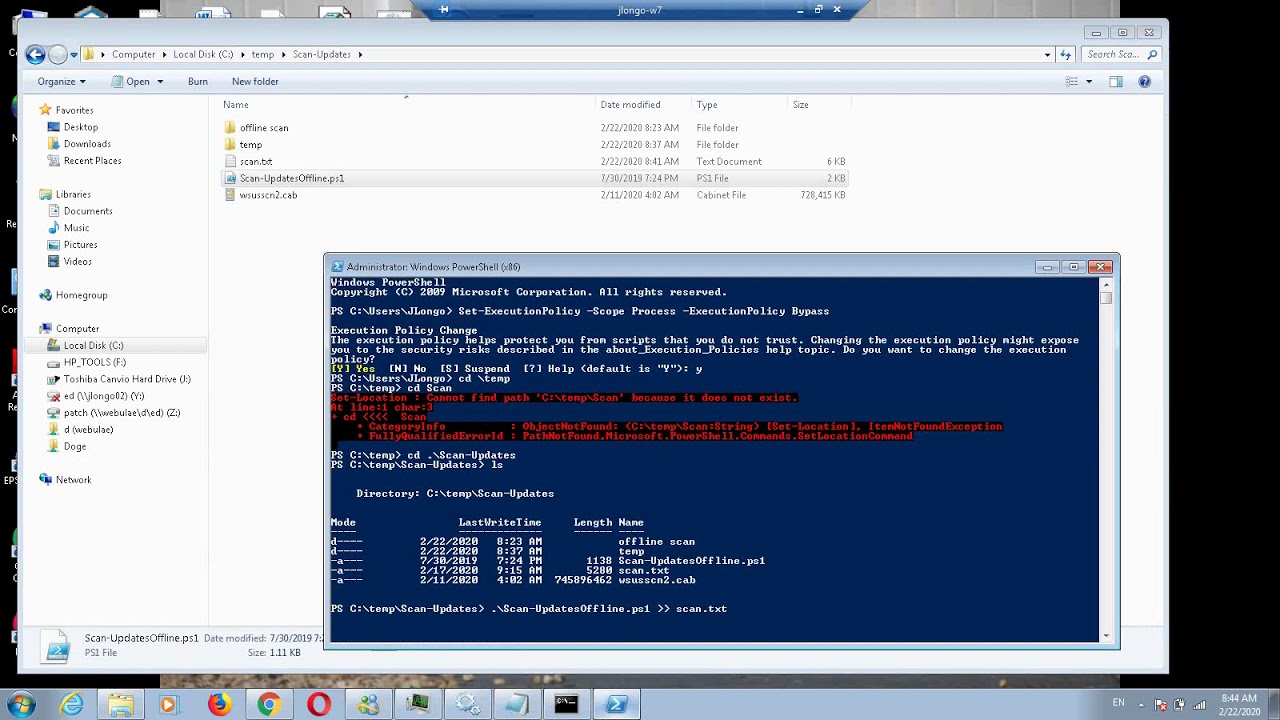Select Toshiba Canvio Hard Drive (J:)
This screenshot has height=720, width=1280.
(x=127, y=379)
